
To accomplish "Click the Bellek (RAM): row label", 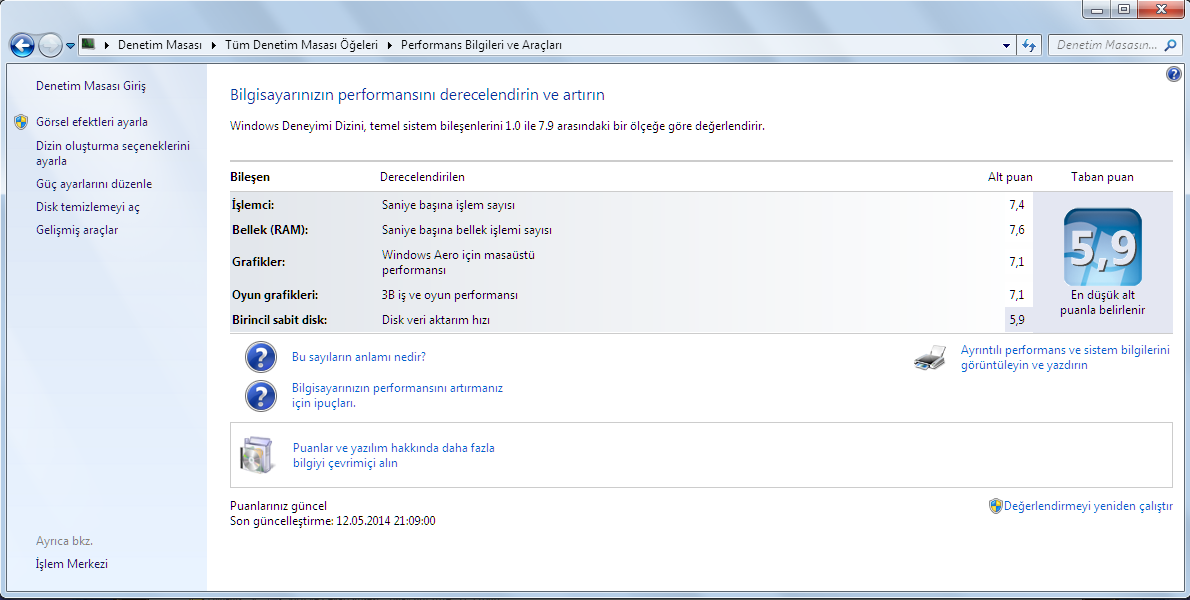I will click(270, 230).
